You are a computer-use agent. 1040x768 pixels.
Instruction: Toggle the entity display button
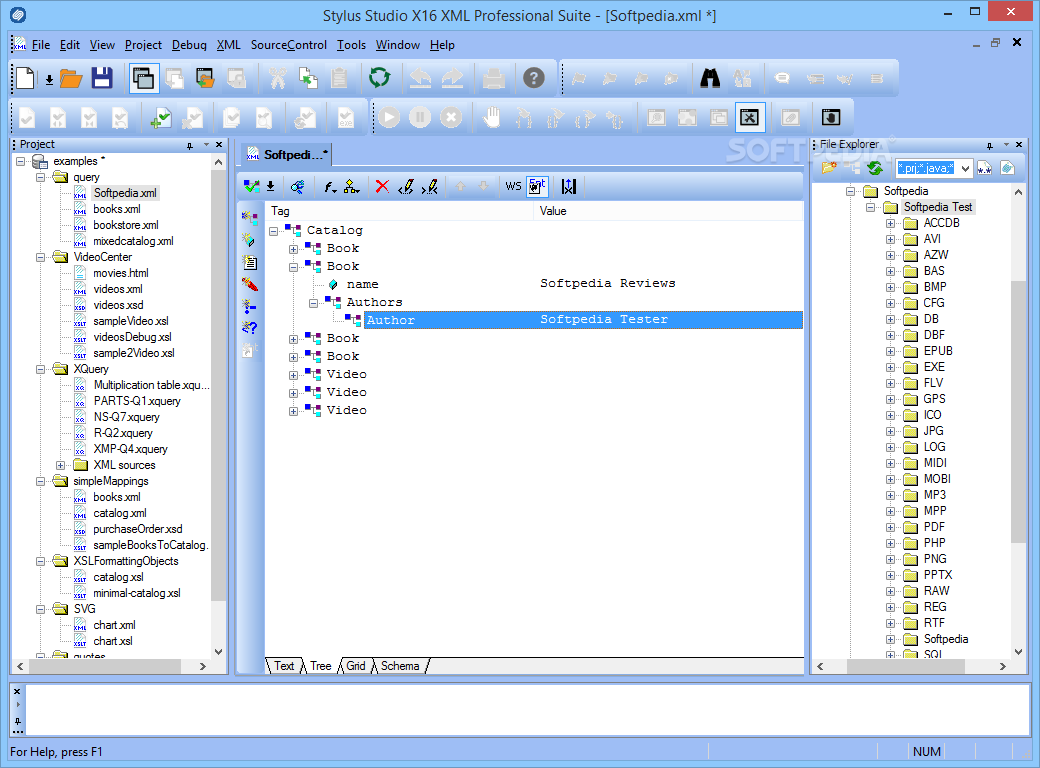[x=537, y=186]
